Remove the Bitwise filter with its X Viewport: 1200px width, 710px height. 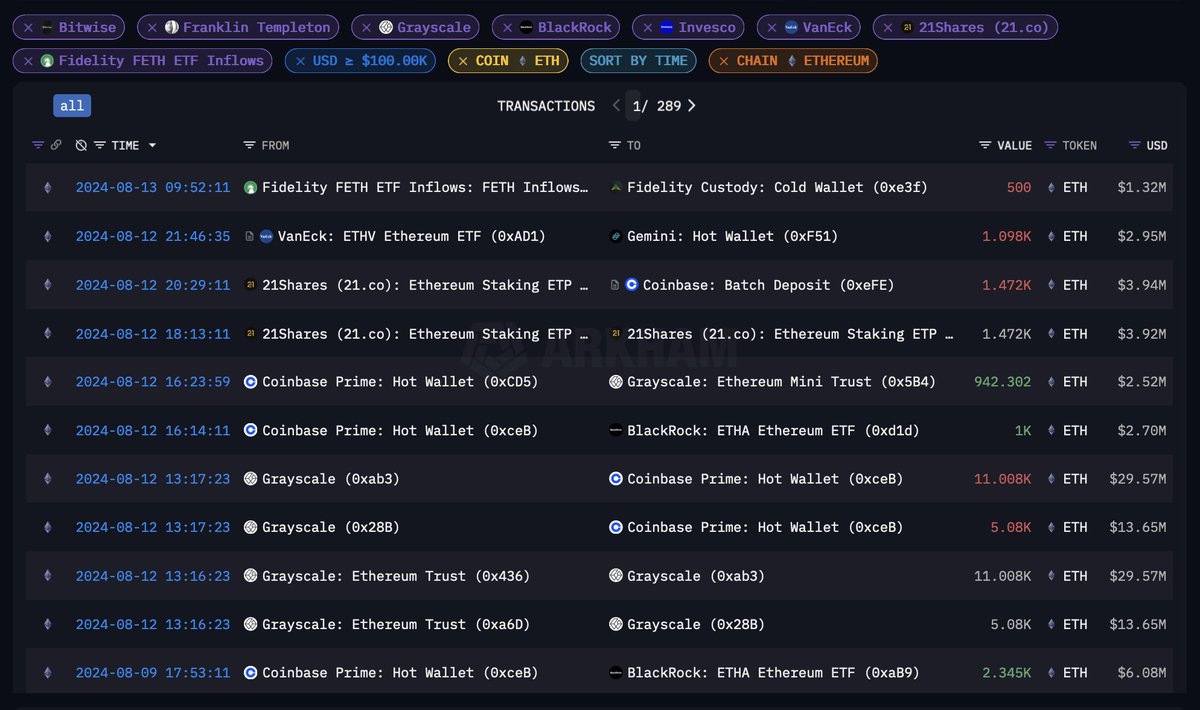27,28
